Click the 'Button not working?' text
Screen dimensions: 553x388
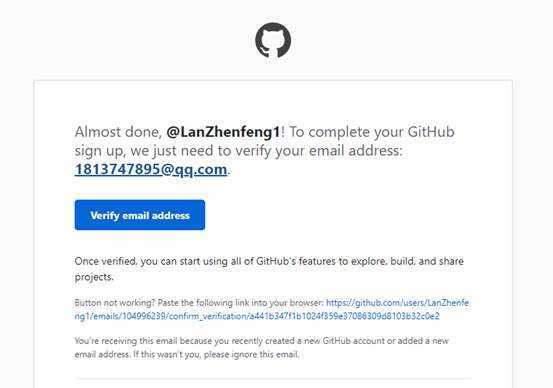115,303
